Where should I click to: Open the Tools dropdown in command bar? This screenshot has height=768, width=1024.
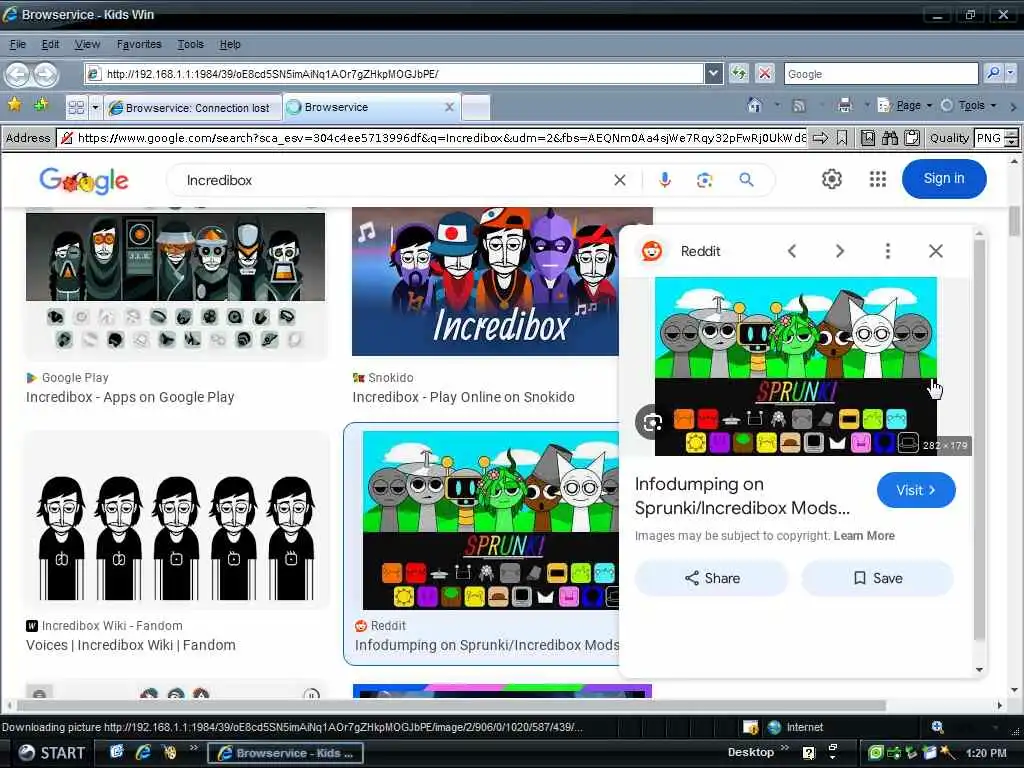970,105
